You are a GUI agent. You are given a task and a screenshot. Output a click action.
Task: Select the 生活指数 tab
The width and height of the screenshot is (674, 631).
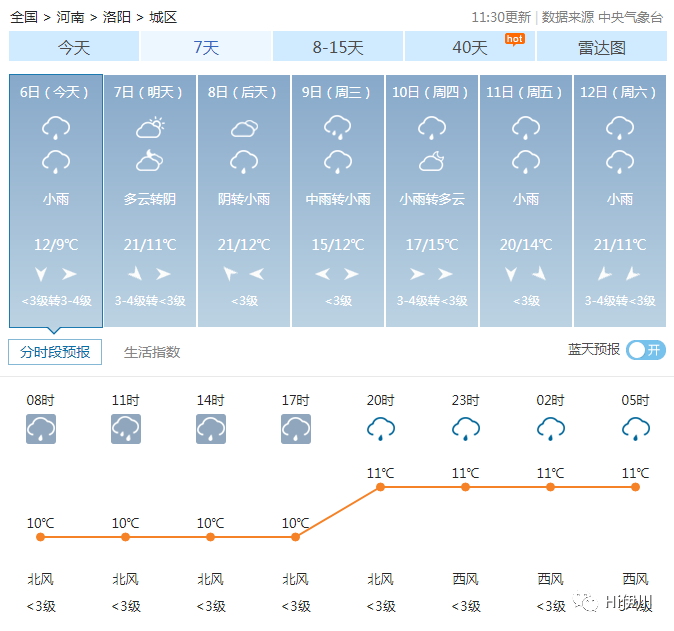tap(152, 352)
